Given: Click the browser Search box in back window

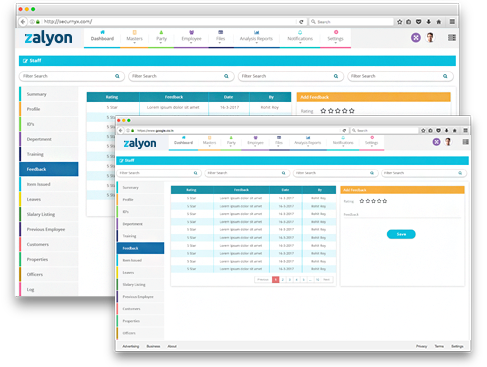Looking at the screenshot, I should click(x=351, y=22).
